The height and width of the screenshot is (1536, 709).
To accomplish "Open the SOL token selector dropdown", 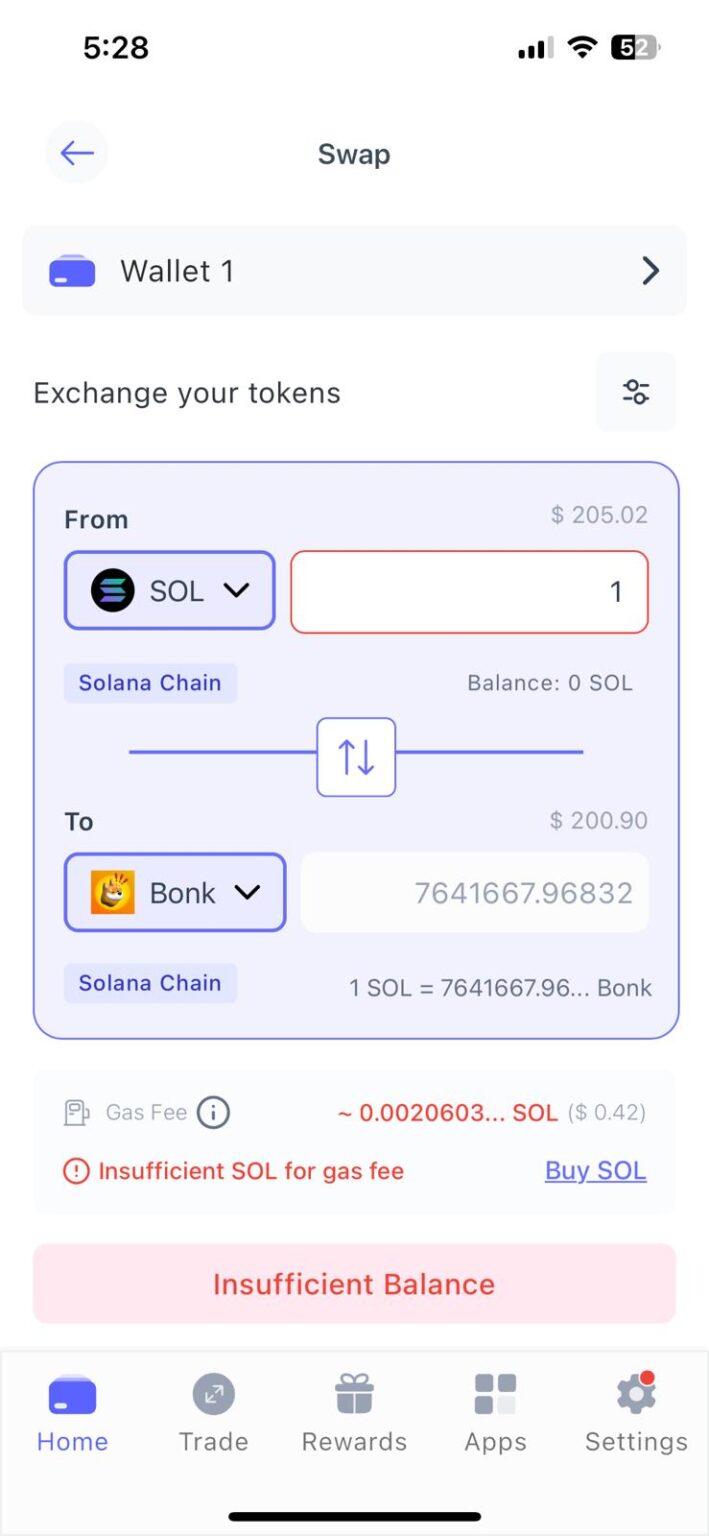I will (x=169, y=591).
